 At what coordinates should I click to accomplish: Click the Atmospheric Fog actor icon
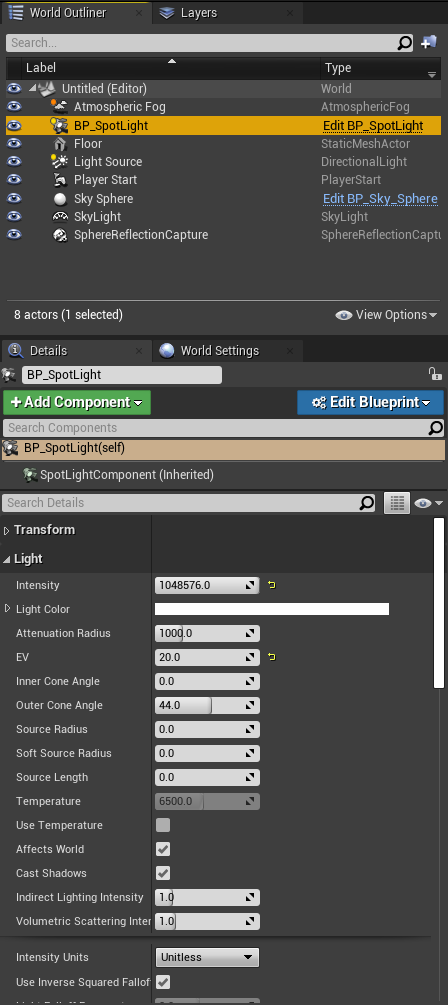click(60, 107)
